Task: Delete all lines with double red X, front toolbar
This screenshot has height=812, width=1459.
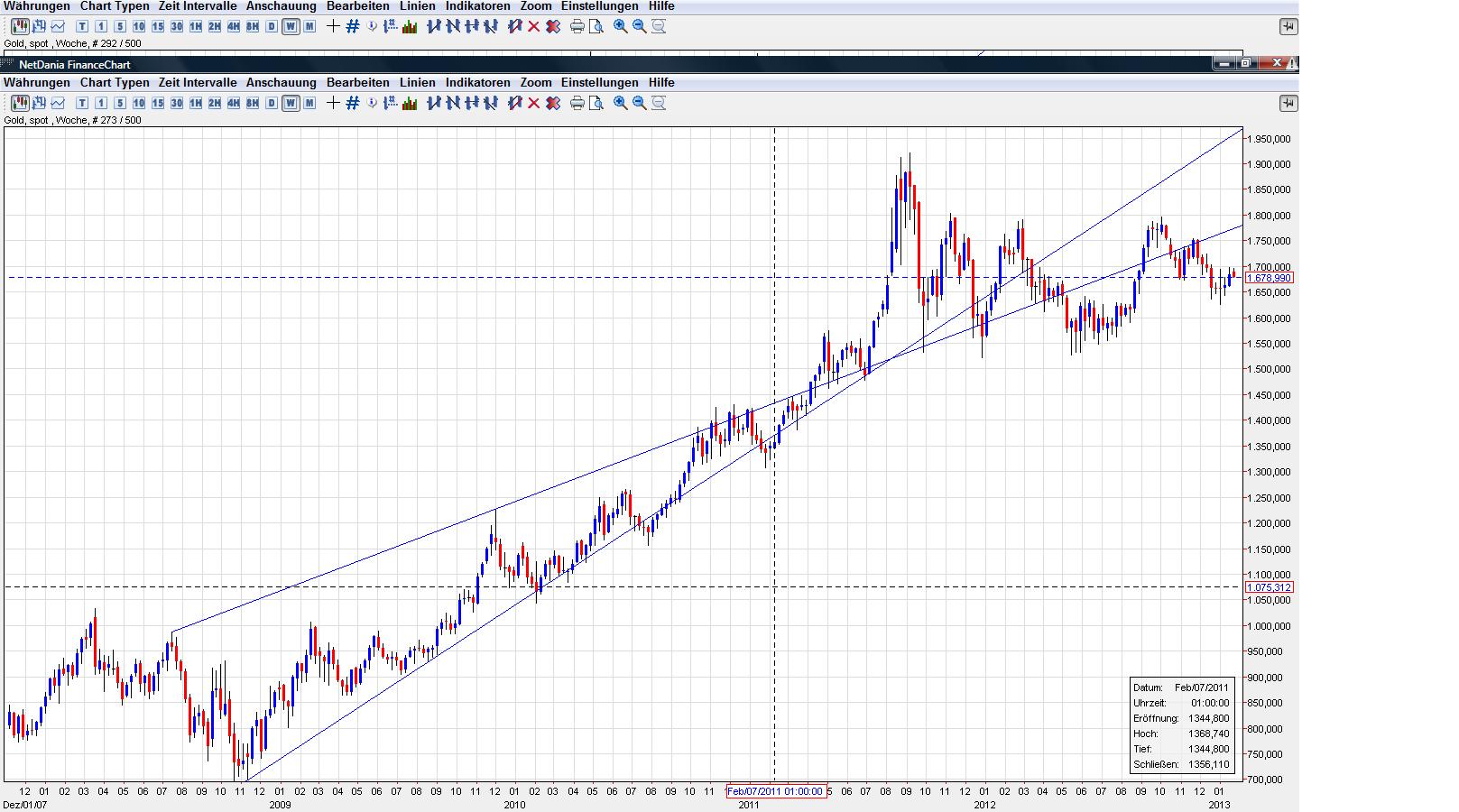Action: (x=553, y=103)
